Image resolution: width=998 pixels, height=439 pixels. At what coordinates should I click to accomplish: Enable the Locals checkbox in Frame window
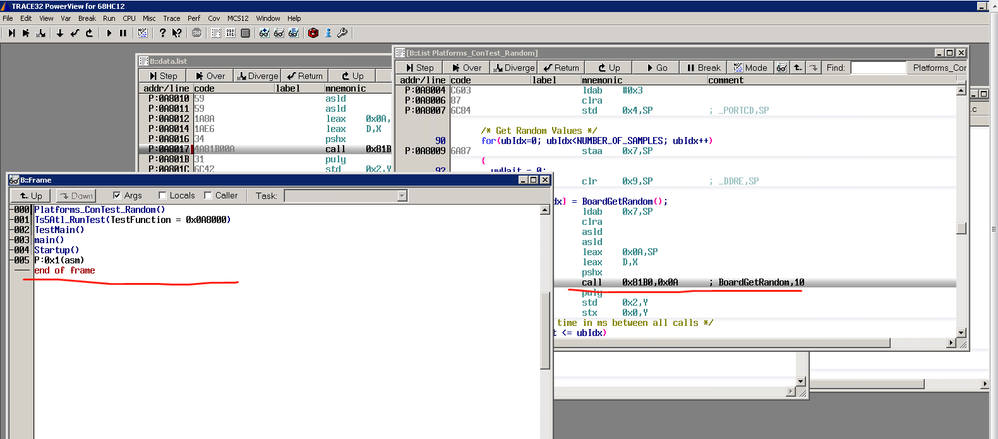tap(162, 195)
